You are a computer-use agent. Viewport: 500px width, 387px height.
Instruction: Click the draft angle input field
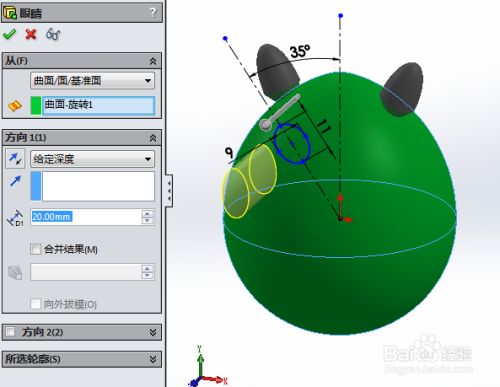coord(86,272)
